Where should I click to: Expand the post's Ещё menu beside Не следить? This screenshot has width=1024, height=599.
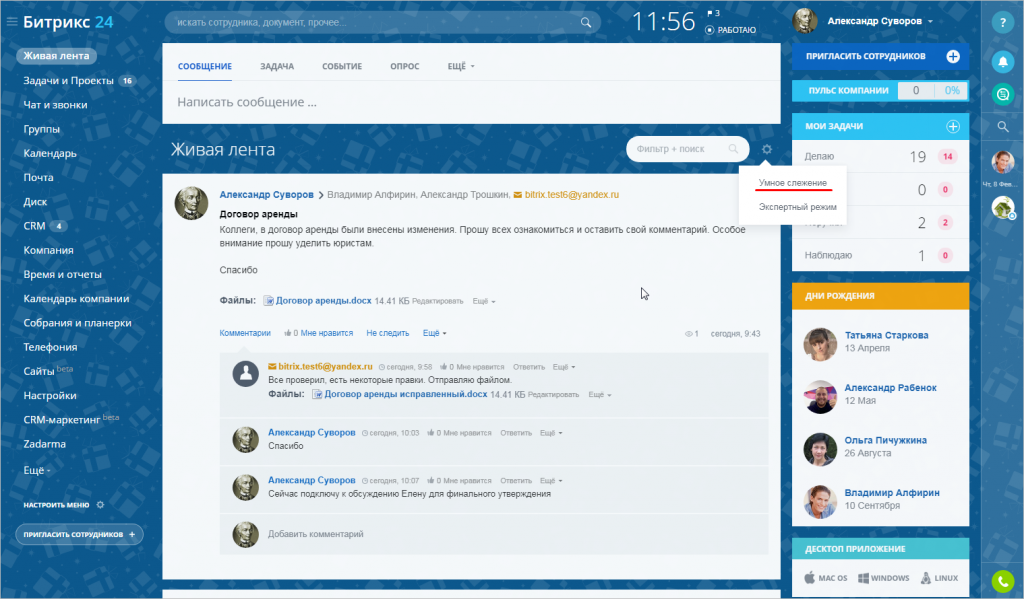point(434,333)
